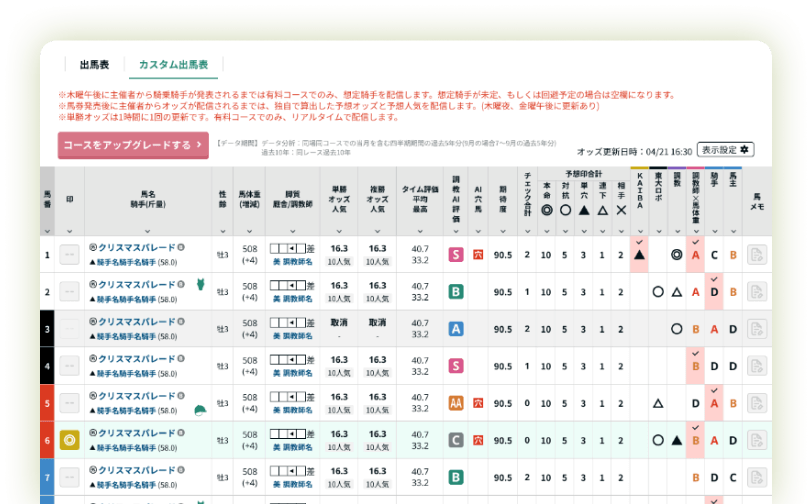
Task: Click the green helmet icon on horse 5
Action: (200, 410)
